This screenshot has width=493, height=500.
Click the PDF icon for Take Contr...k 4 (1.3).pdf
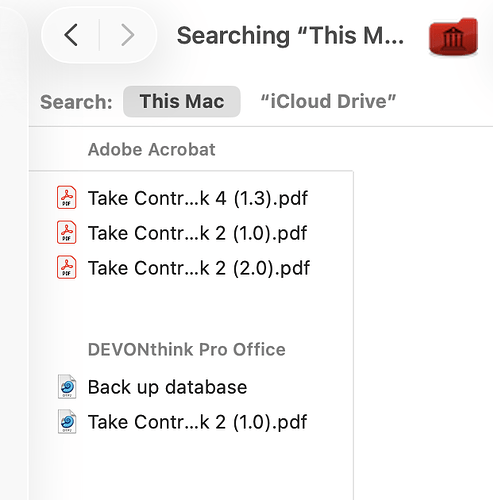(67, 198)
